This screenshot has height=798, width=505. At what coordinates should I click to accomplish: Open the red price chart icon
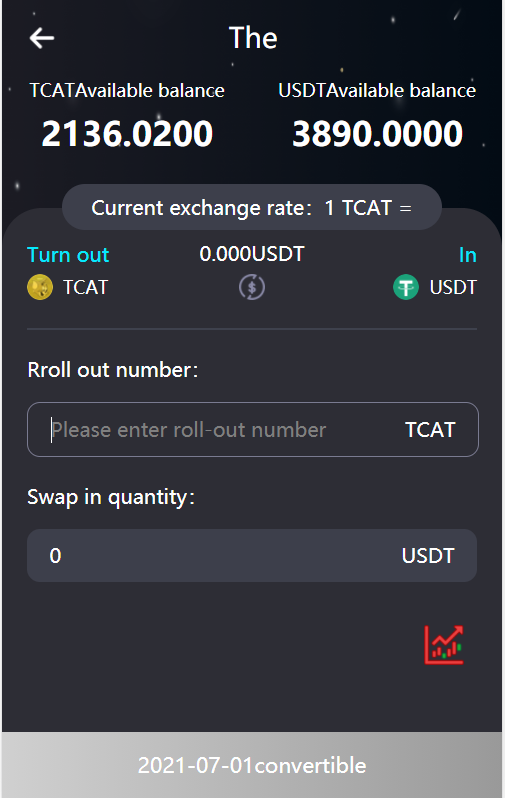(x=444, y=645)
